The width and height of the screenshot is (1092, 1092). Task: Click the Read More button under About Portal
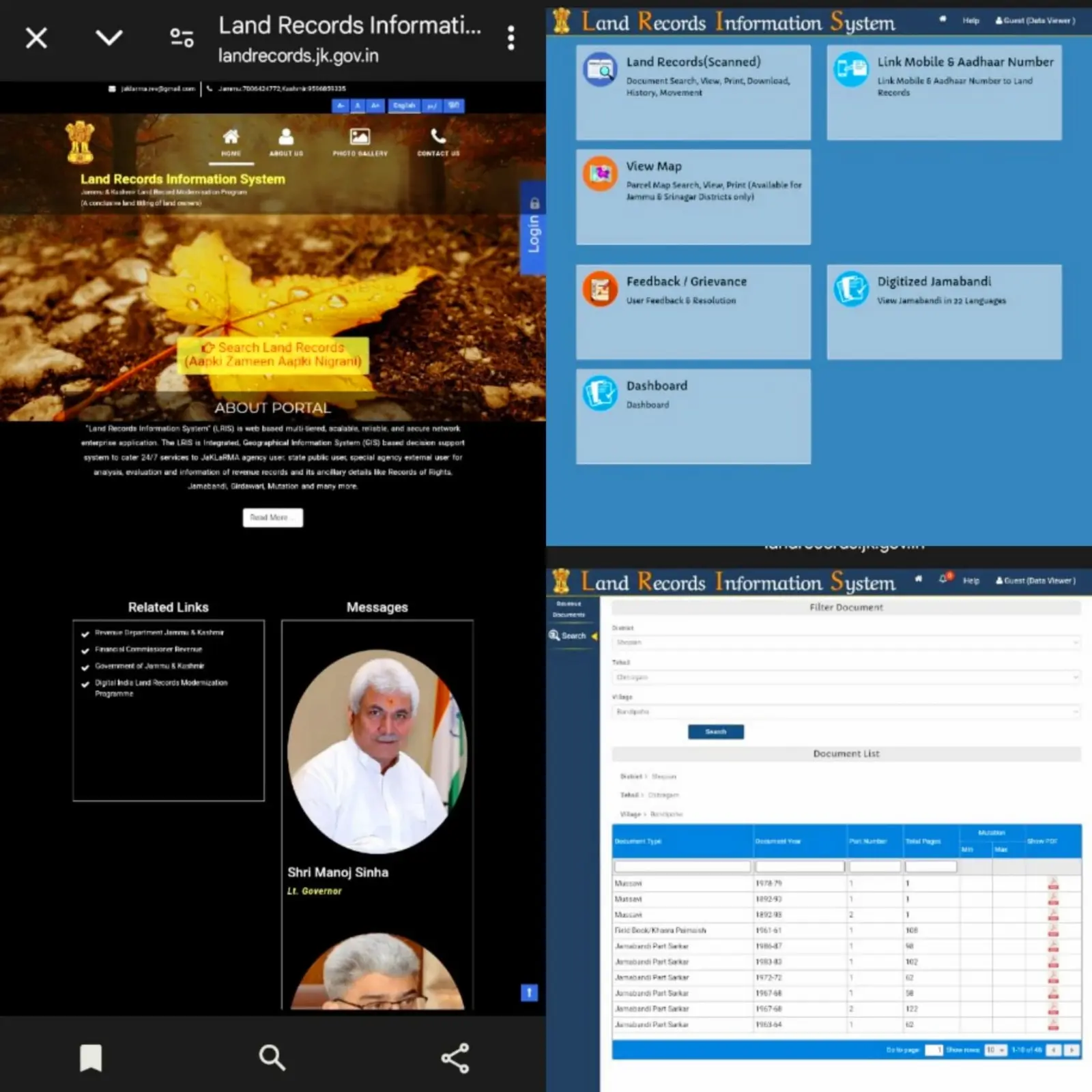(272, 517)
